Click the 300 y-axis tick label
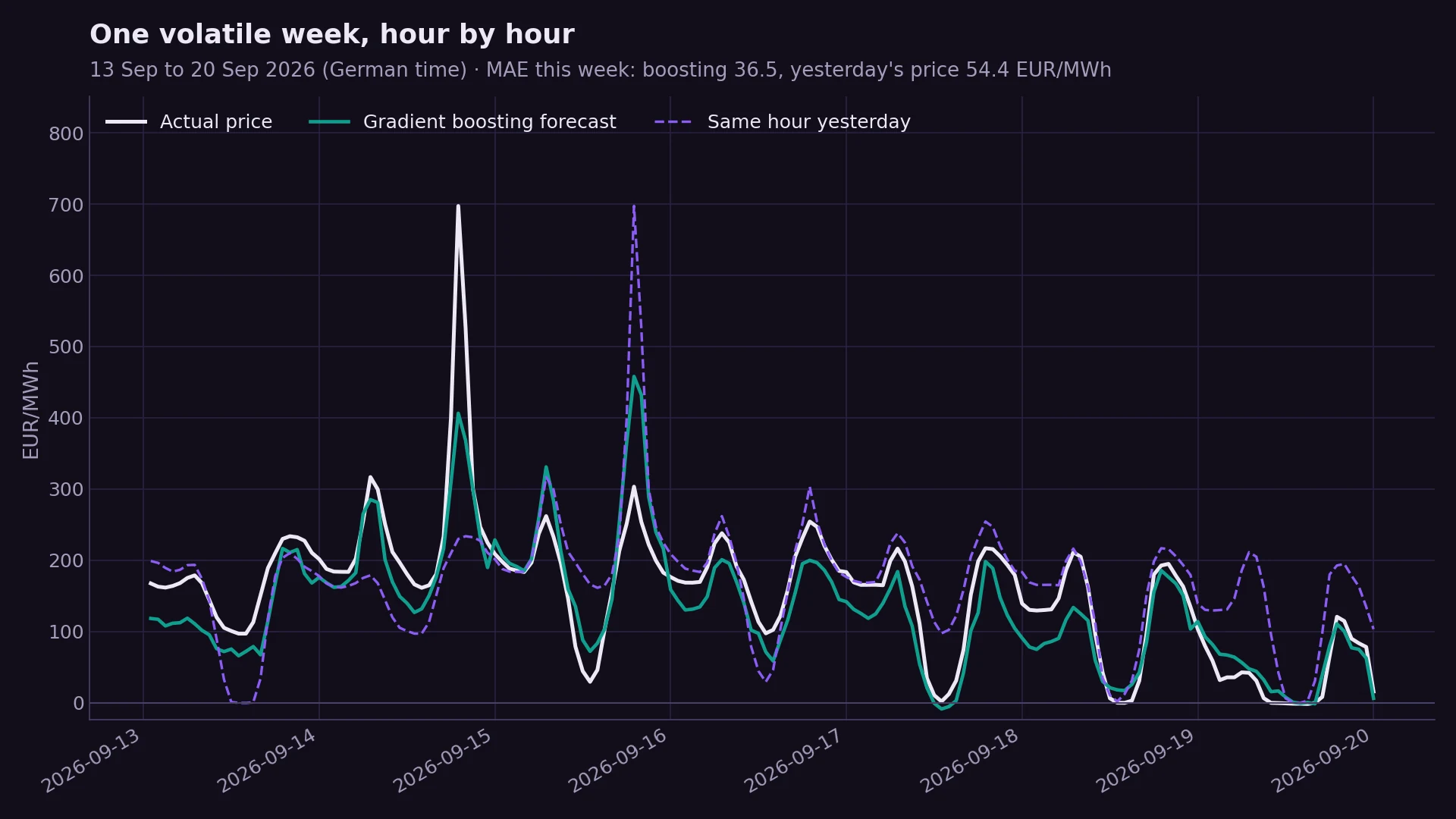Screen dimensions: 1456x819 [x=66, y=490]
